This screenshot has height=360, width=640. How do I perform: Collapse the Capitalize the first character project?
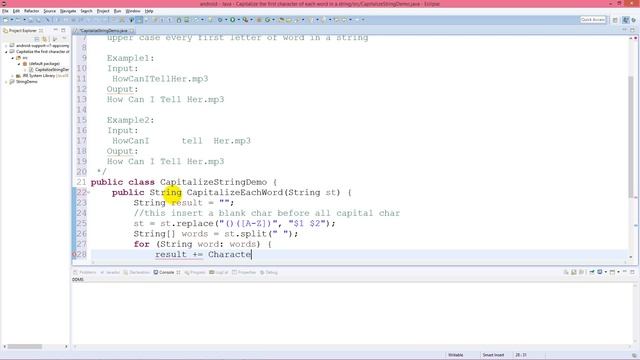click(6, 52)
